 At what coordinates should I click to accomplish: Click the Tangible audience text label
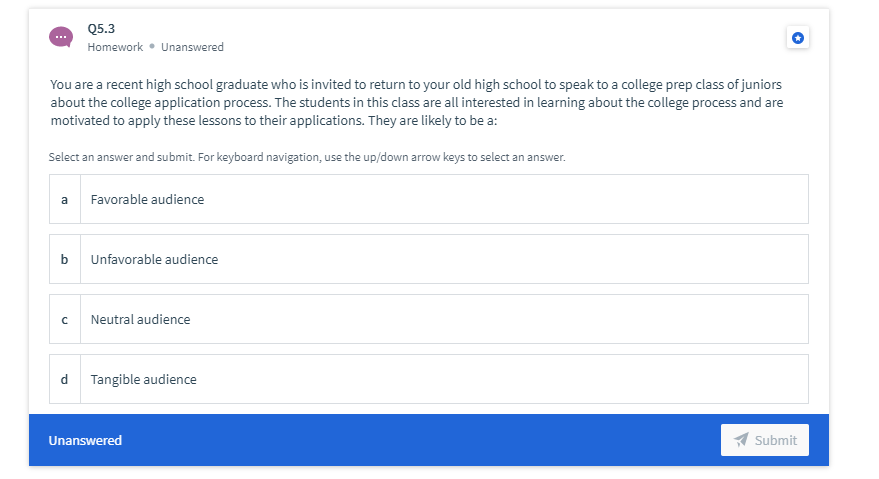[144, 379]
